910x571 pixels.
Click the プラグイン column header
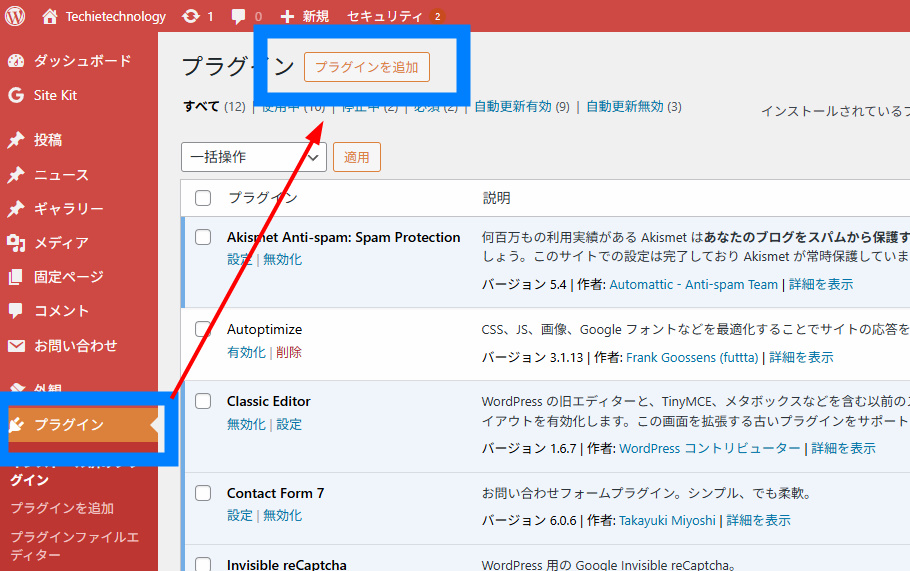click(263, 198)
